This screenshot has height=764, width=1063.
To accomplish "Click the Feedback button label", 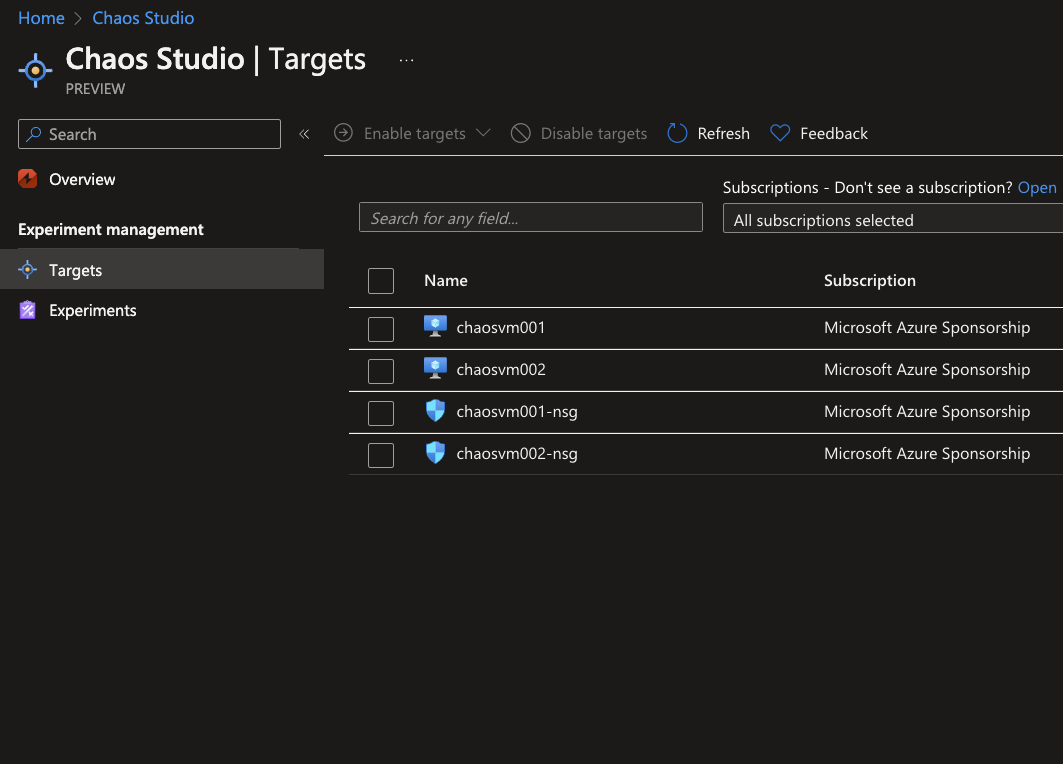I will click(x=834, y=134).
